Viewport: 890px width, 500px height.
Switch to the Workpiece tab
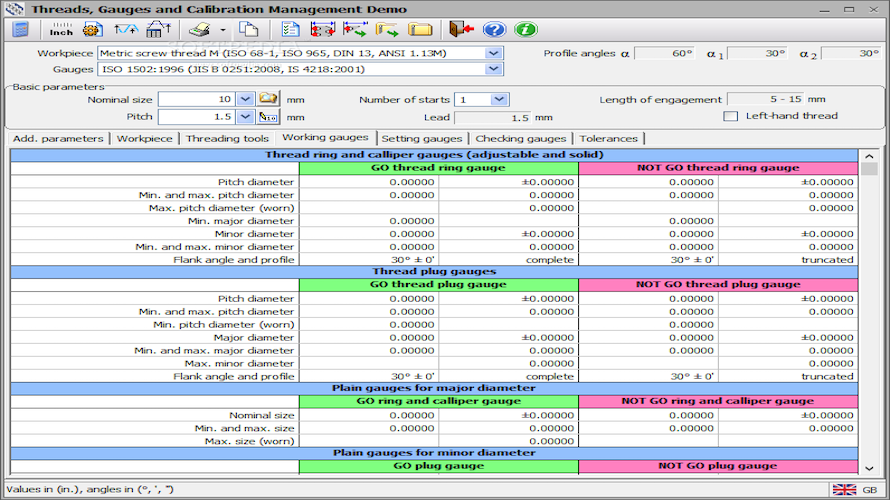pos(145,138)
